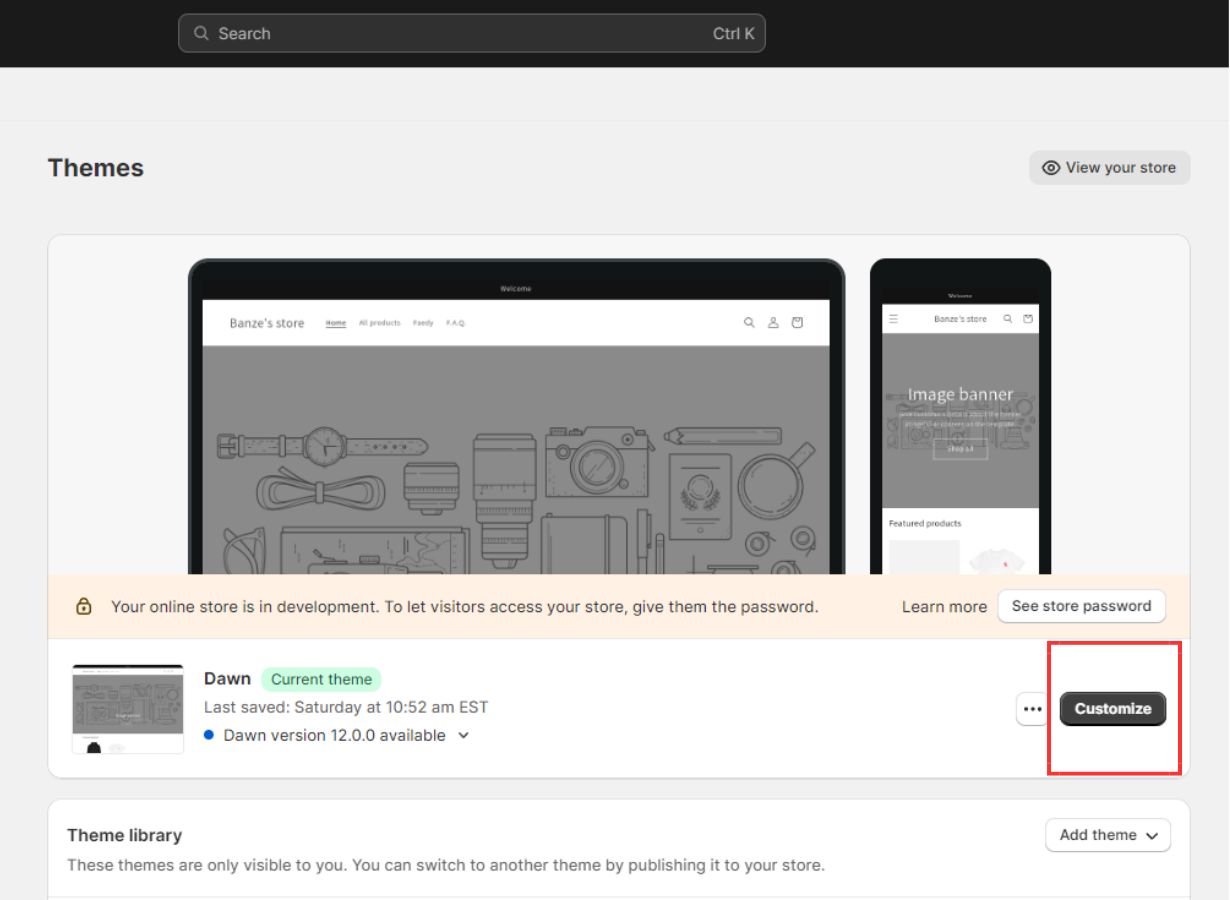Click the search magnifier icon in the top search bar
The image size is (1230, 900).
(202, 33)
